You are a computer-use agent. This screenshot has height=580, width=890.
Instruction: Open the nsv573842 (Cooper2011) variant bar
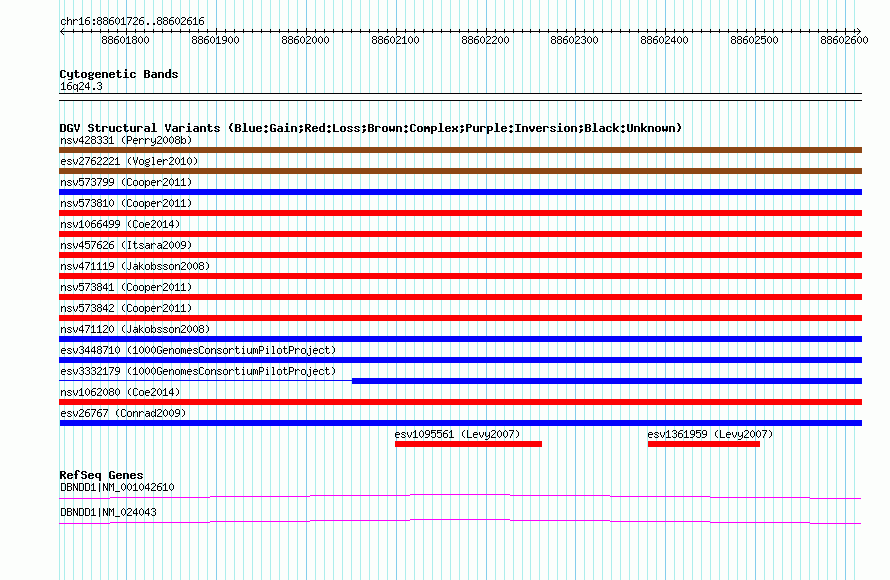pos(460,318)
